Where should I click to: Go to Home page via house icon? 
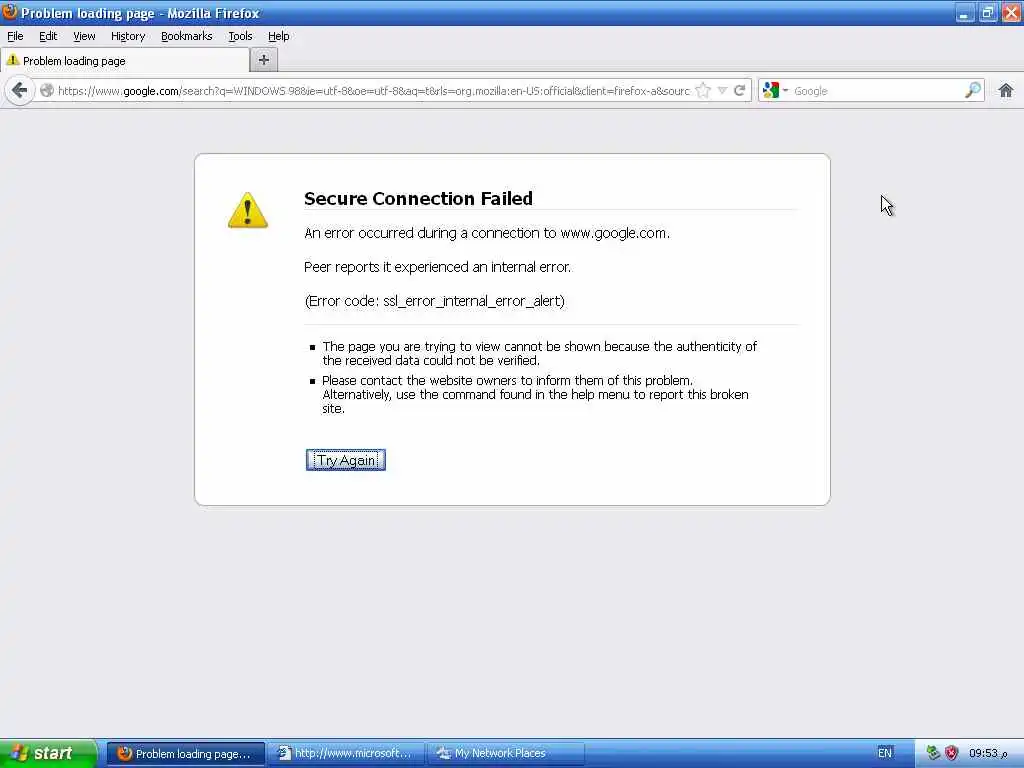1006,91
